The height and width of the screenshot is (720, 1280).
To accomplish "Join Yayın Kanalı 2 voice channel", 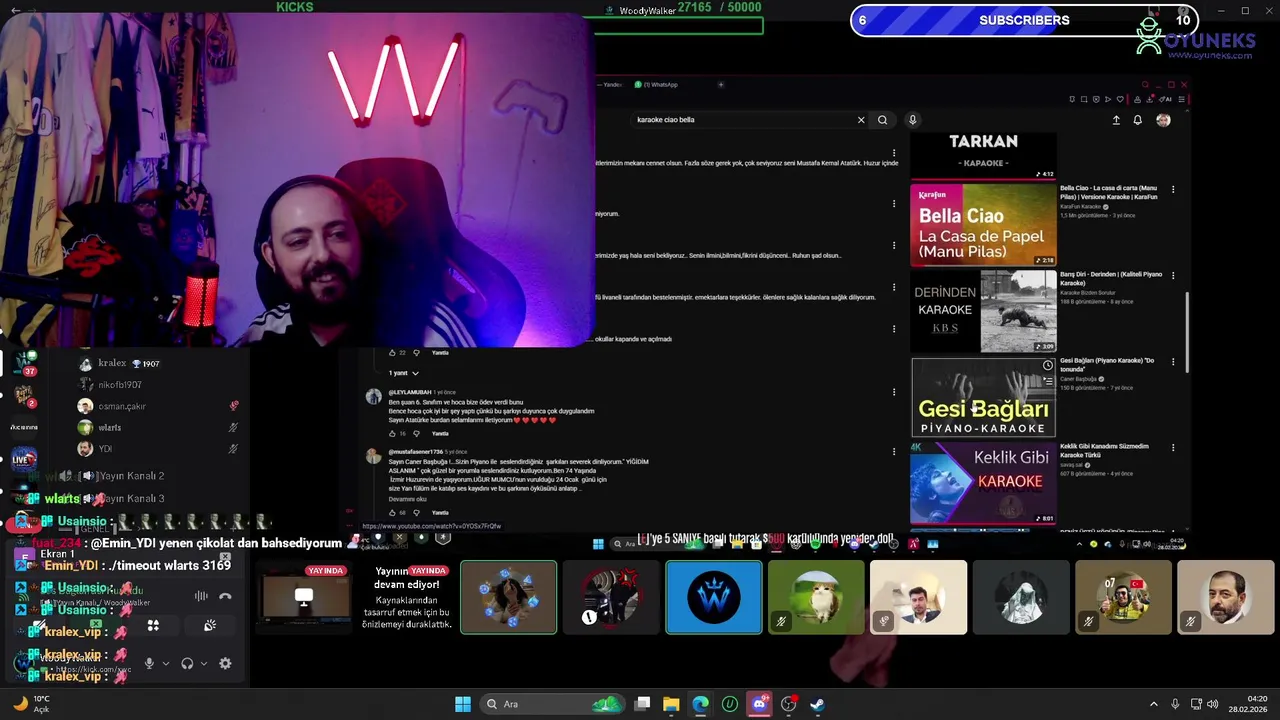I will (130, 476).
